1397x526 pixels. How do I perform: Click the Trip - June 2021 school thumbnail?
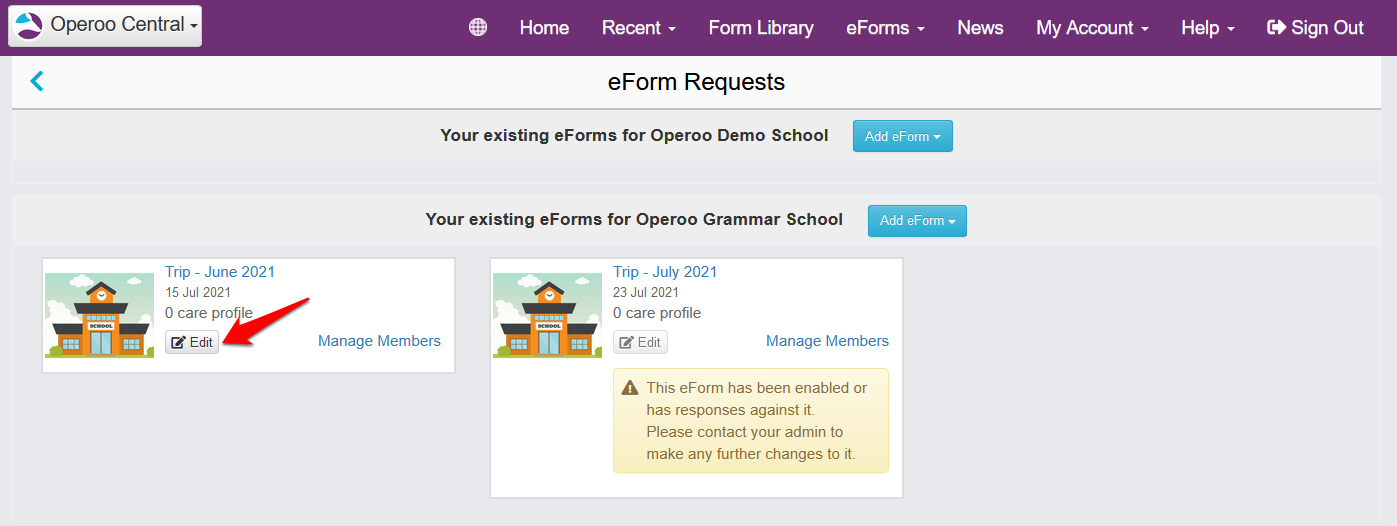tap(100, 315)
